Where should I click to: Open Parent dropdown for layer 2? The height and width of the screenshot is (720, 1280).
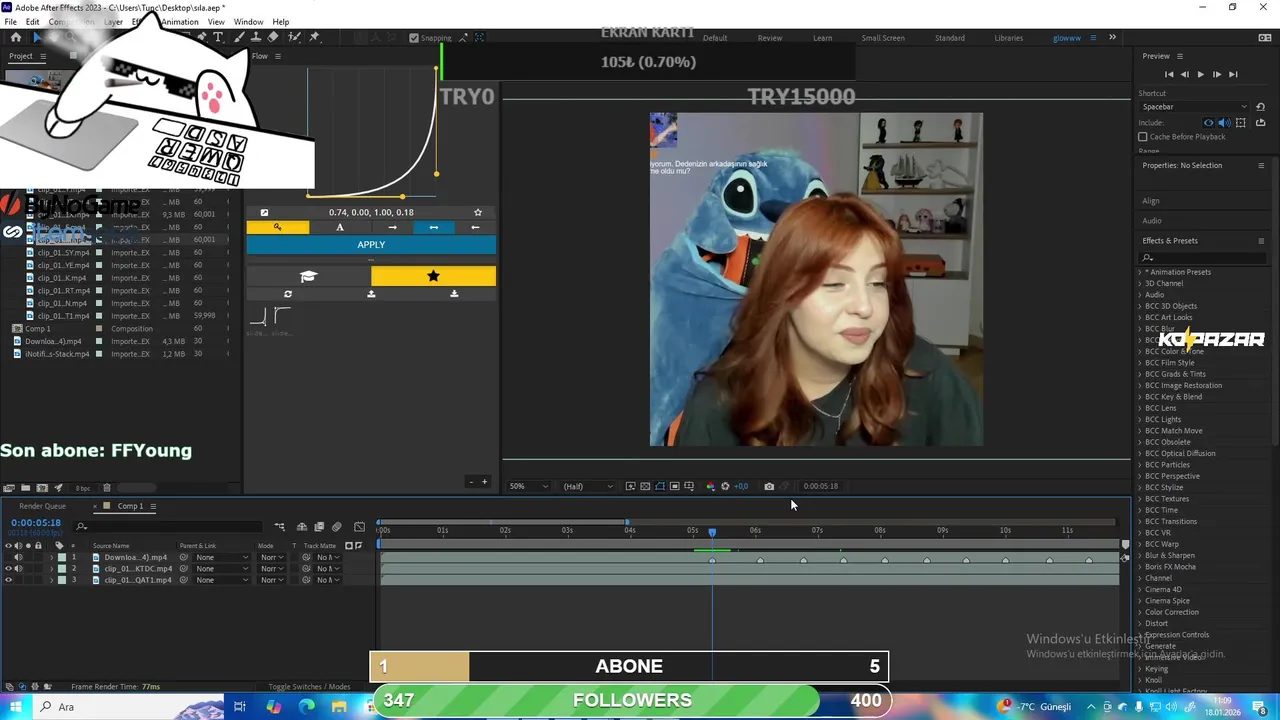(x=221, y=569)
